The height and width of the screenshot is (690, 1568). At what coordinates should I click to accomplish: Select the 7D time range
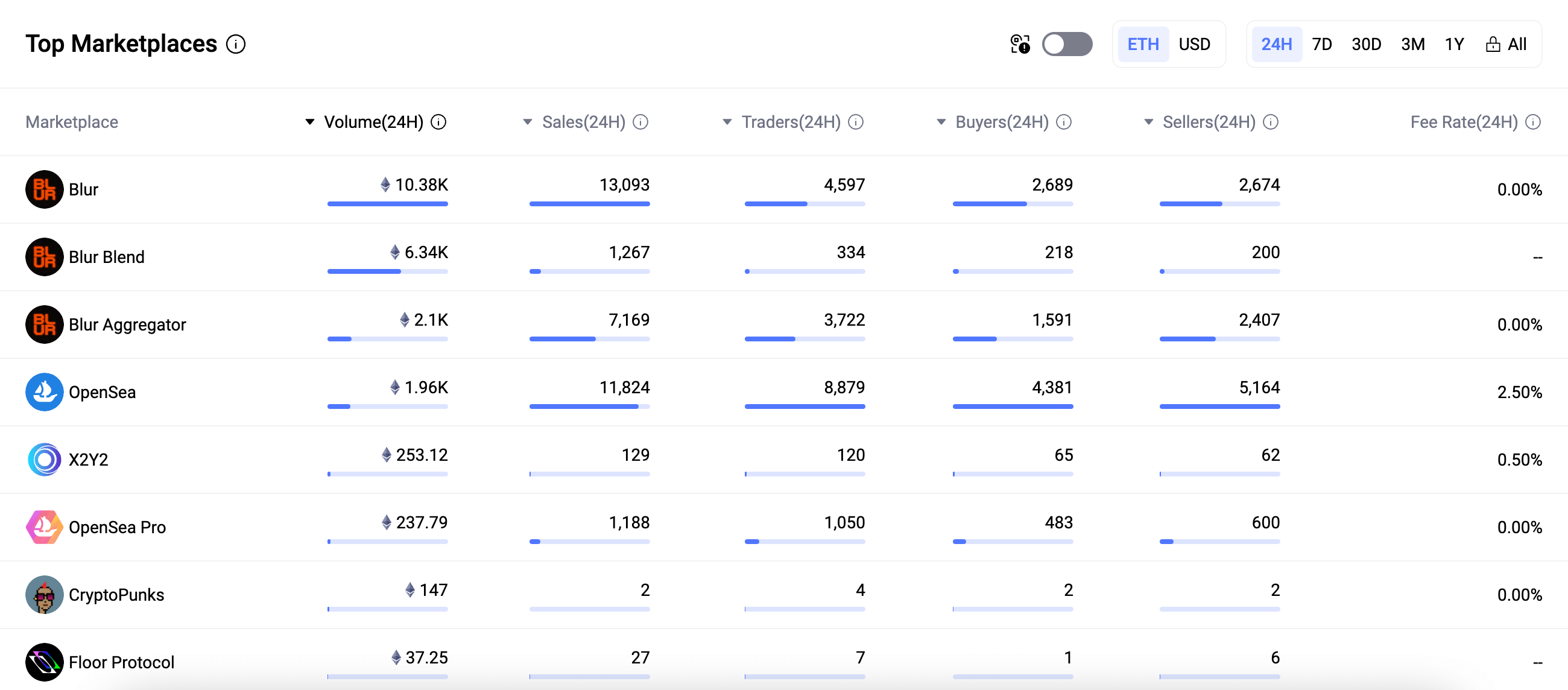click(x=1321, y=45)
